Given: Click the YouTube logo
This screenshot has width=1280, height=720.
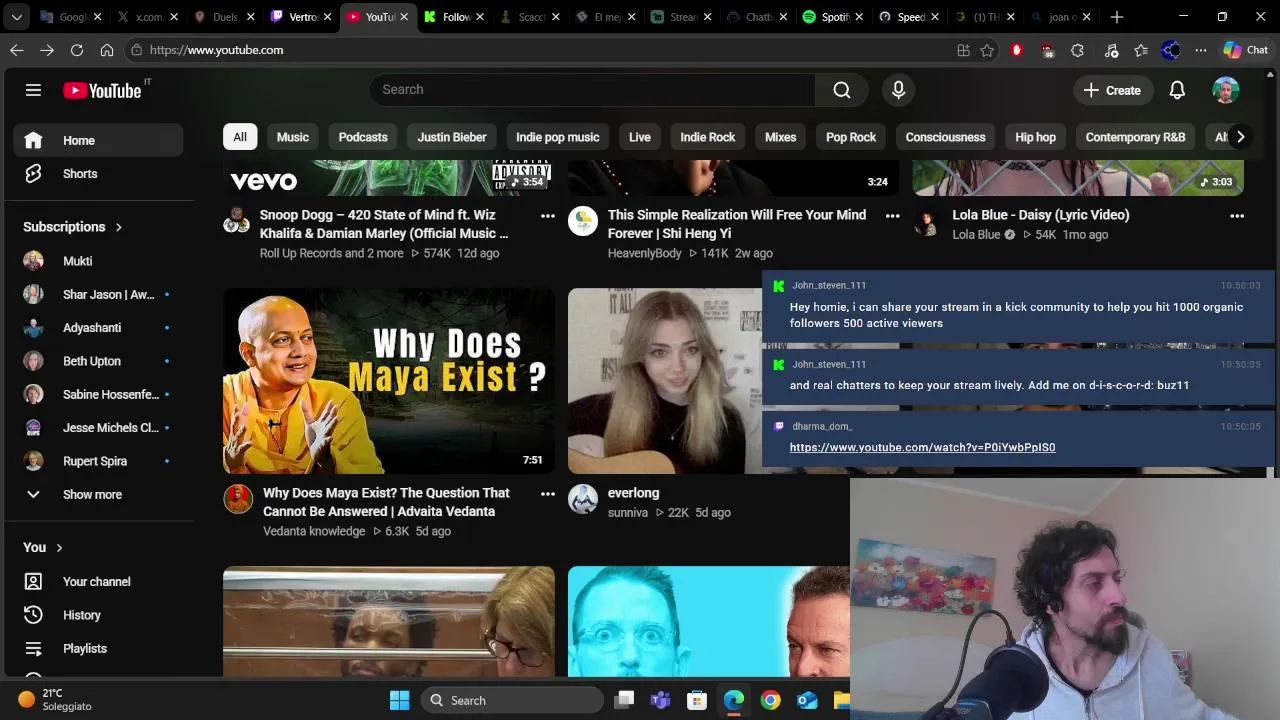Looking at the screenshot, I should coord(102,90).
